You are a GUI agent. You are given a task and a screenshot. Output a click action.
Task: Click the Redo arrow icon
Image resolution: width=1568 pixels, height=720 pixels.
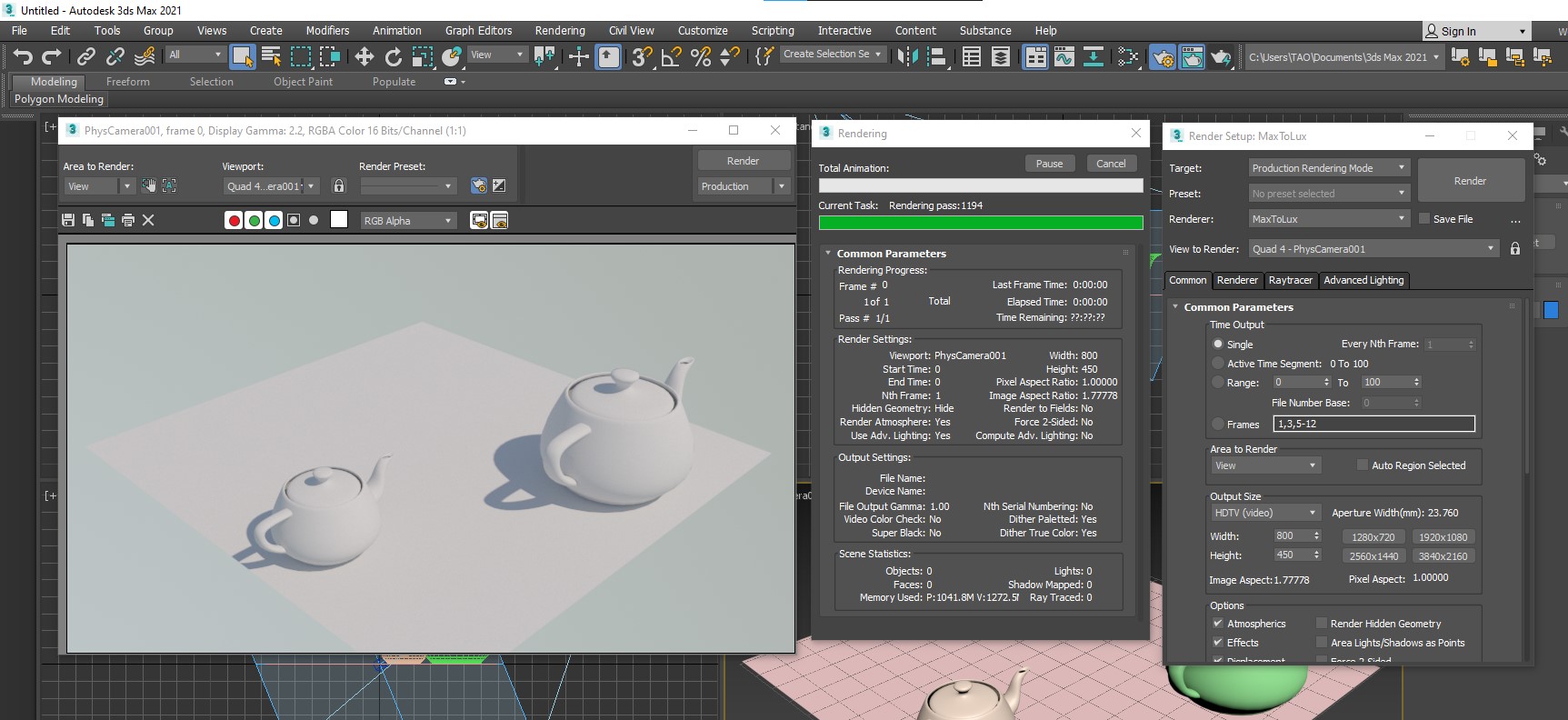(52, 57)
